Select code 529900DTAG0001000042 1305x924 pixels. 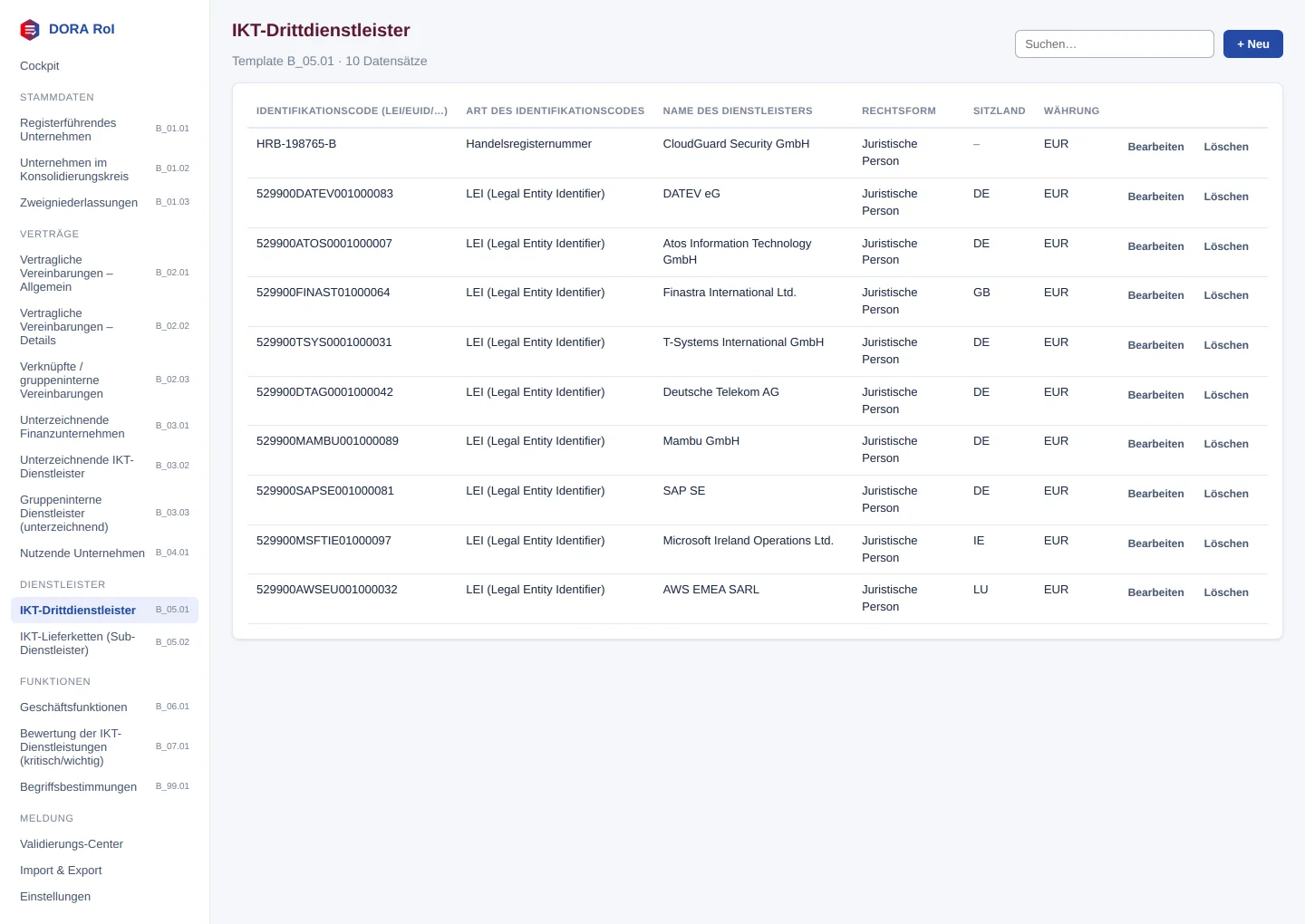324,392
